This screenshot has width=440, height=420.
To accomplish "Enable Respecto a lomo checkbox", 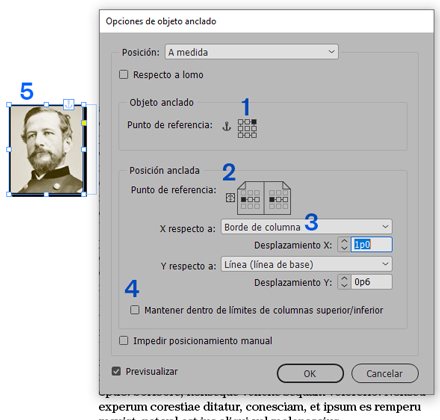I will coord(123,74).
